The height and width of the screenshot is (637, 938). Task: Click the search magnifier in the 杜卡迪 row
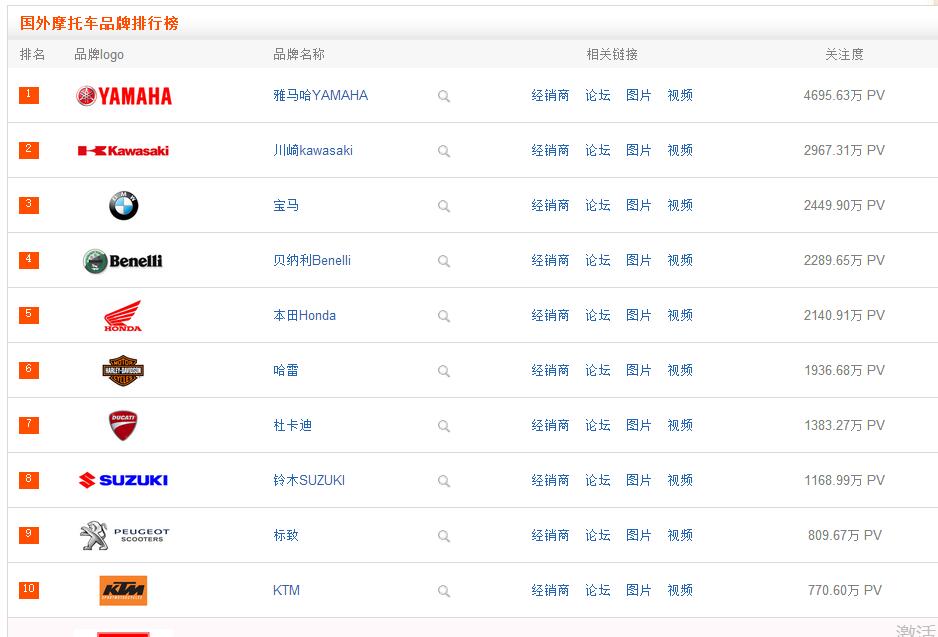[443, 426]
